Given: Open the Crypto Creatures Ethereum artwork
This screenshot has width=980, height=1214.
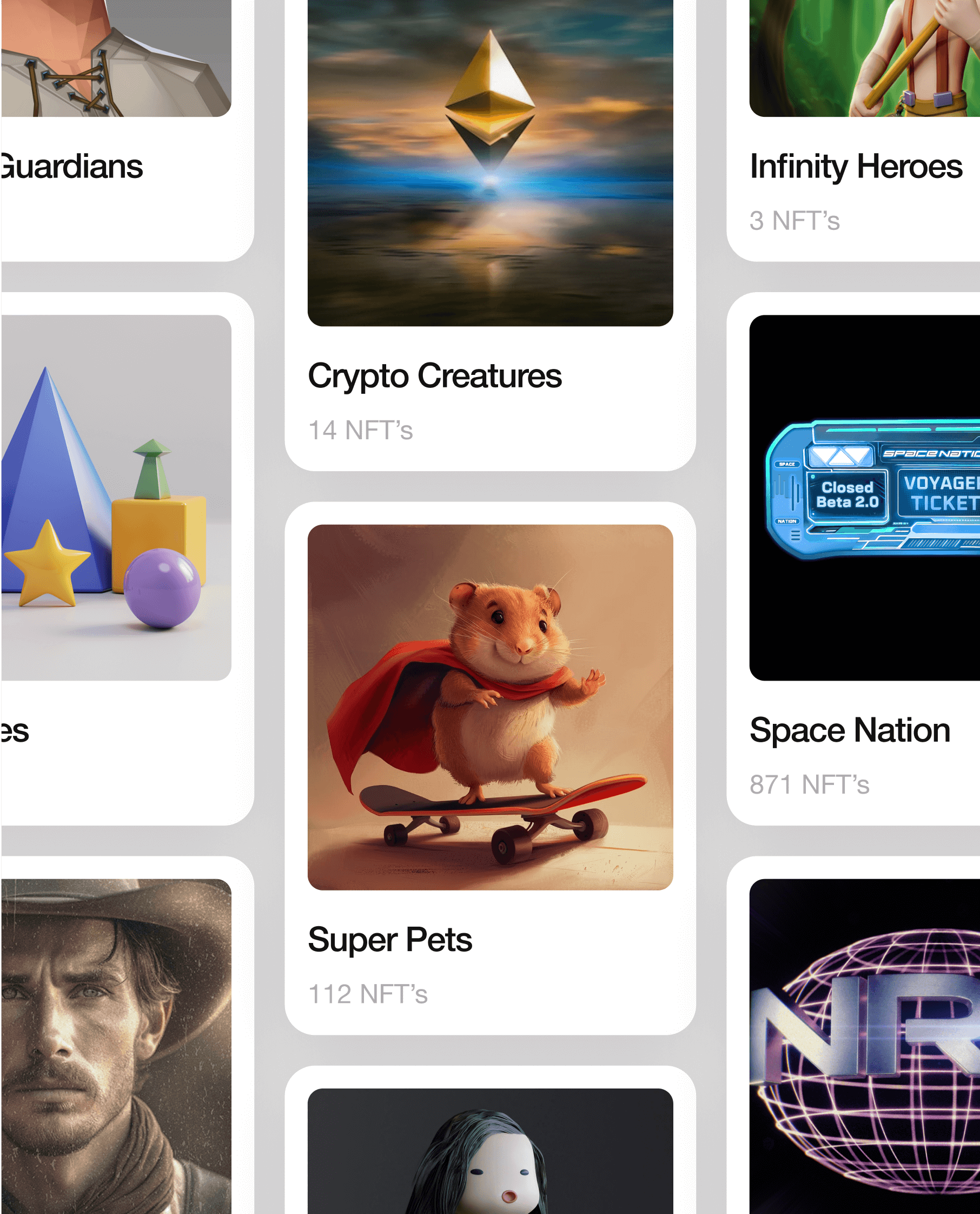Looking at the screenshot, I should tap(490, 163).
